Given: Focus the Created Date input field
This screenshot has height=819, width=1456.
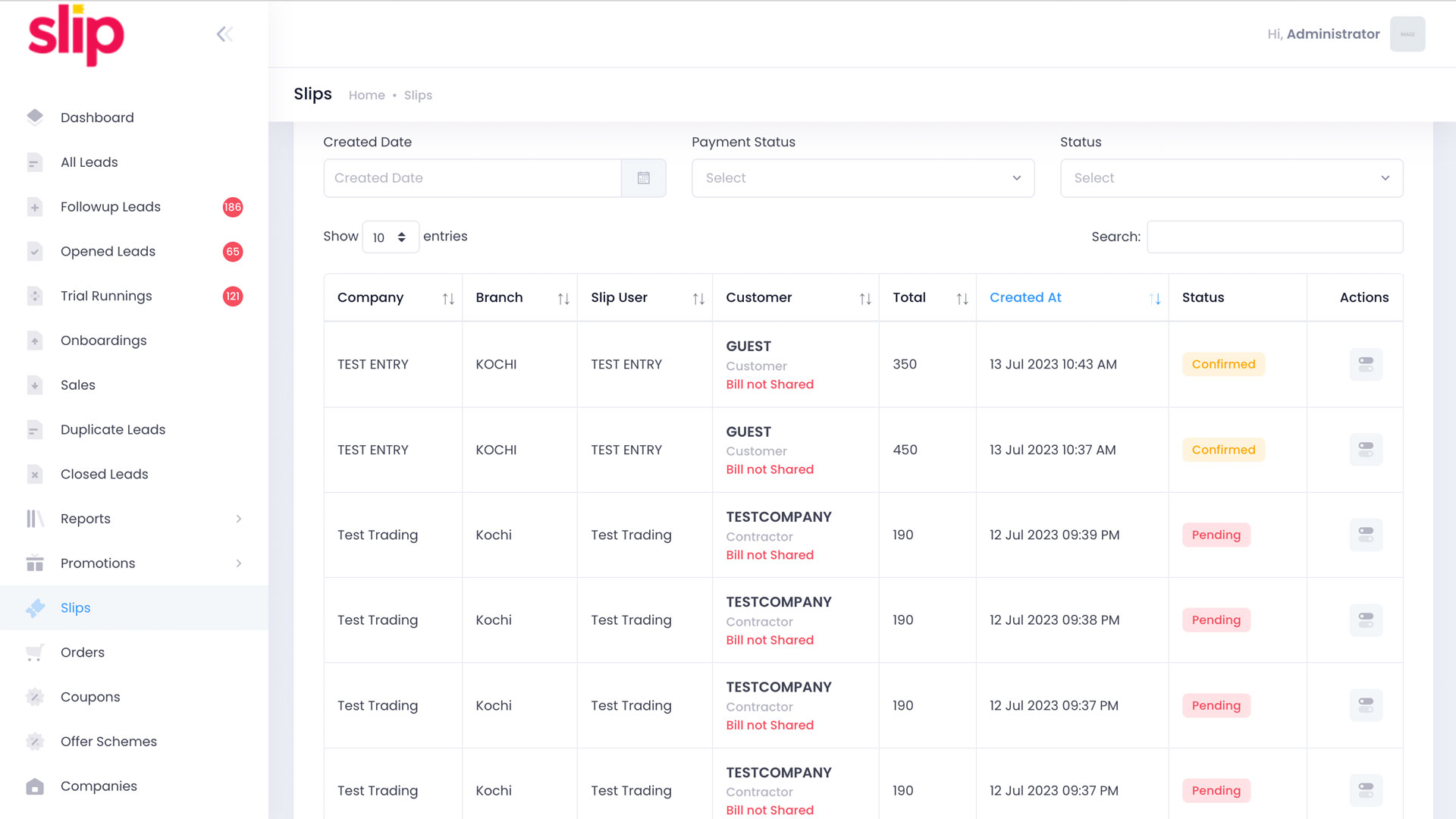Looking at the screenshot, I should point(472,178).
